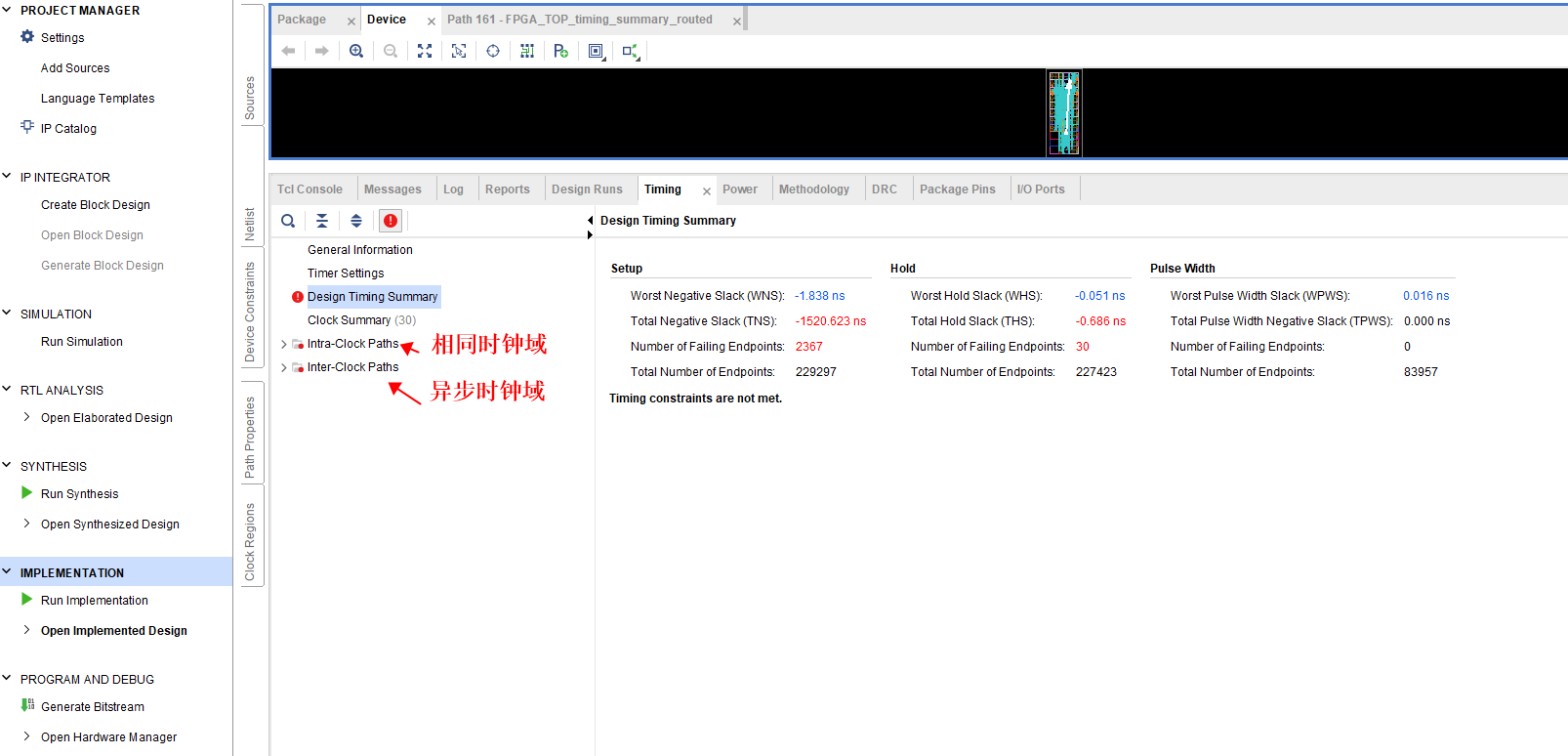This screenshot has height=756, width=1568.
Task: Open the Methodology tab
Action: 814,189
